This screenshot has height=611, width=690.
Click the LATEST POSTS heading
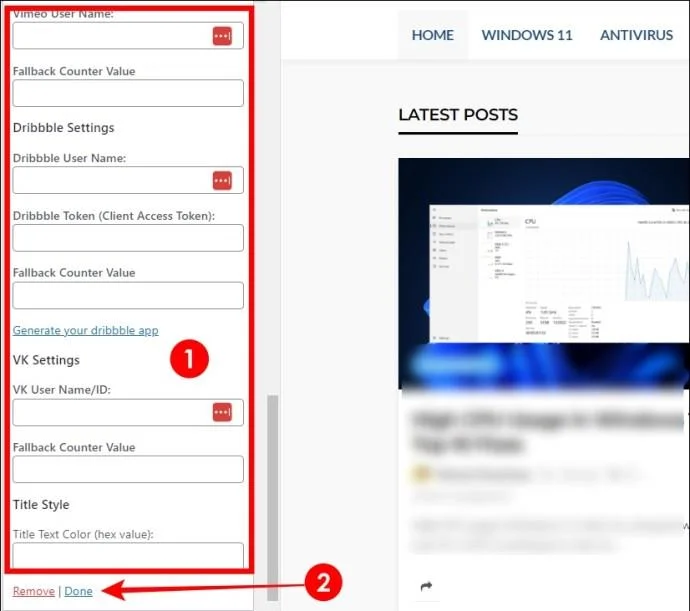[458, 115]
